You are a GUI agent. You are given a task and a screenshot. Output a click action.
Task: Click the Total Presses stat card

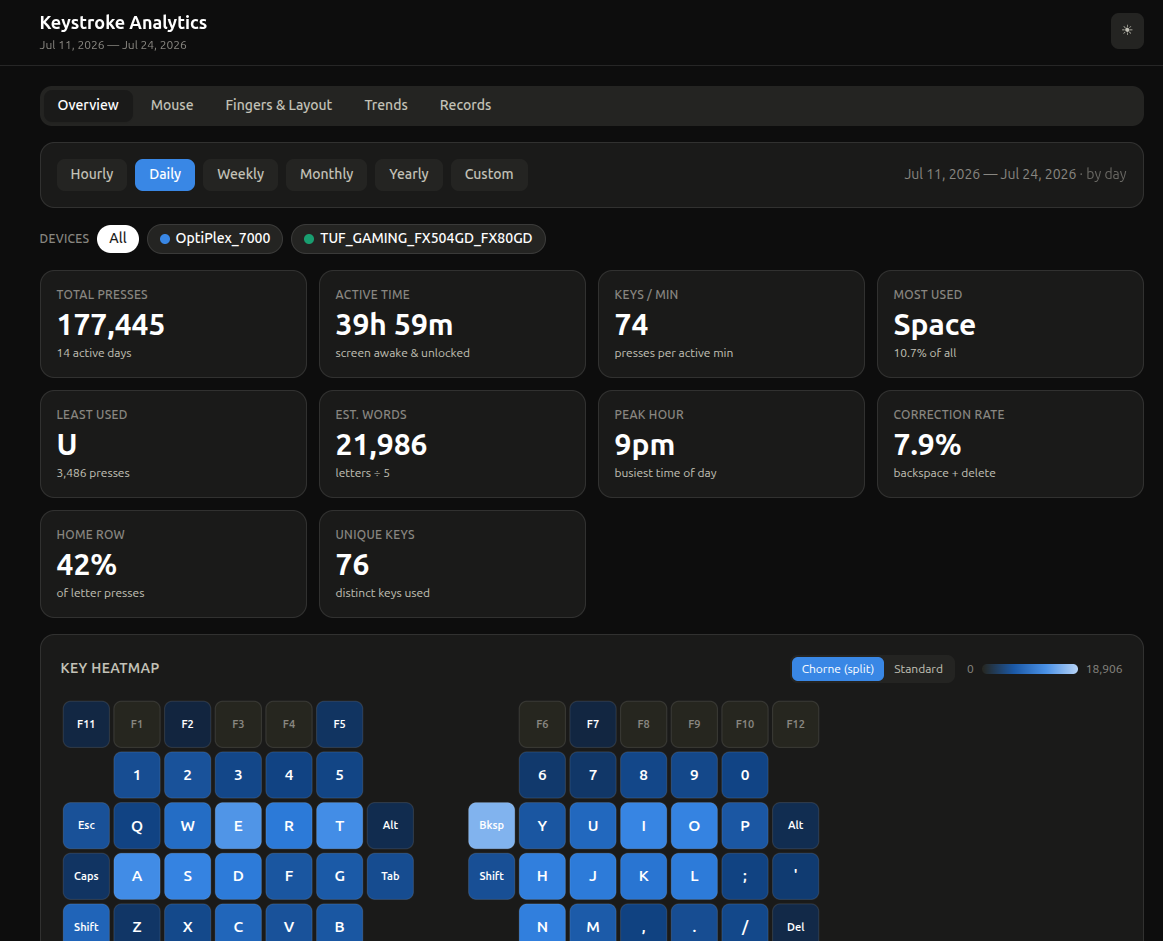[174, 324]
